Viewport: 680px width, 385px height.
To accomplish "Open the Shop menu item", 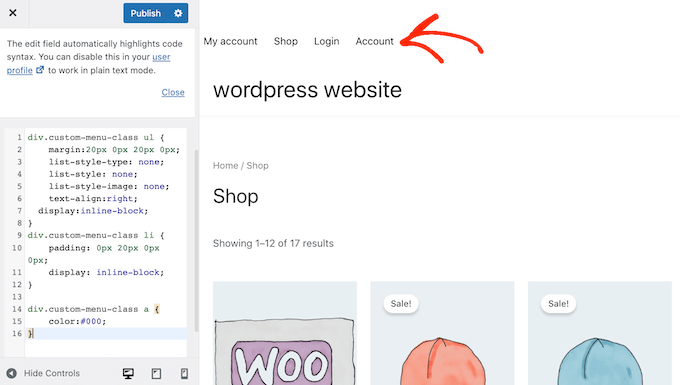I will click(x=286, y=41).
